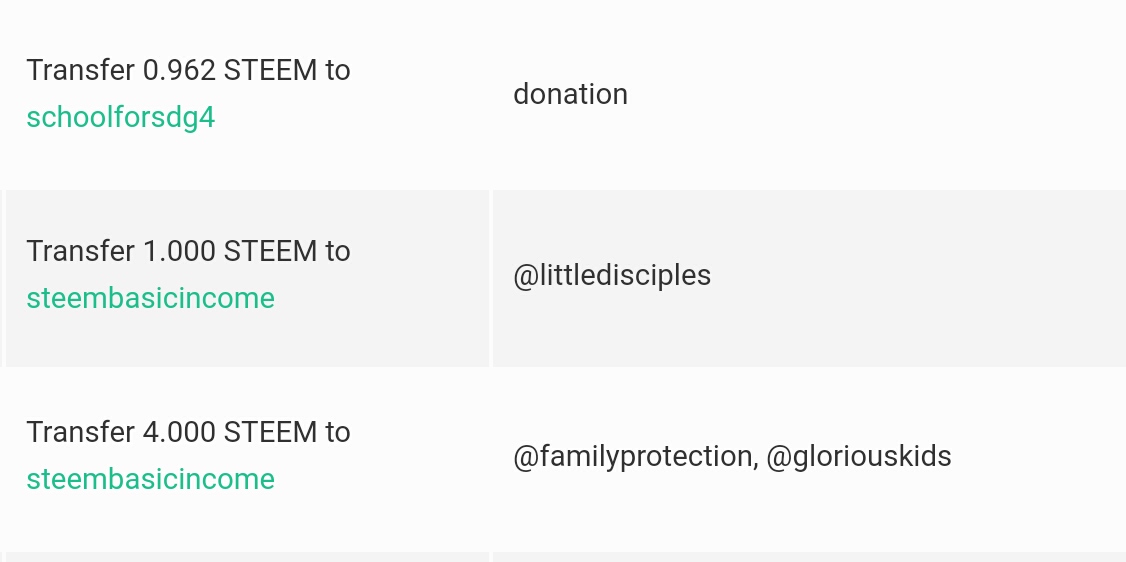Click the word 'Transfer' in the 0.962 row

click(x=81, y=71)
